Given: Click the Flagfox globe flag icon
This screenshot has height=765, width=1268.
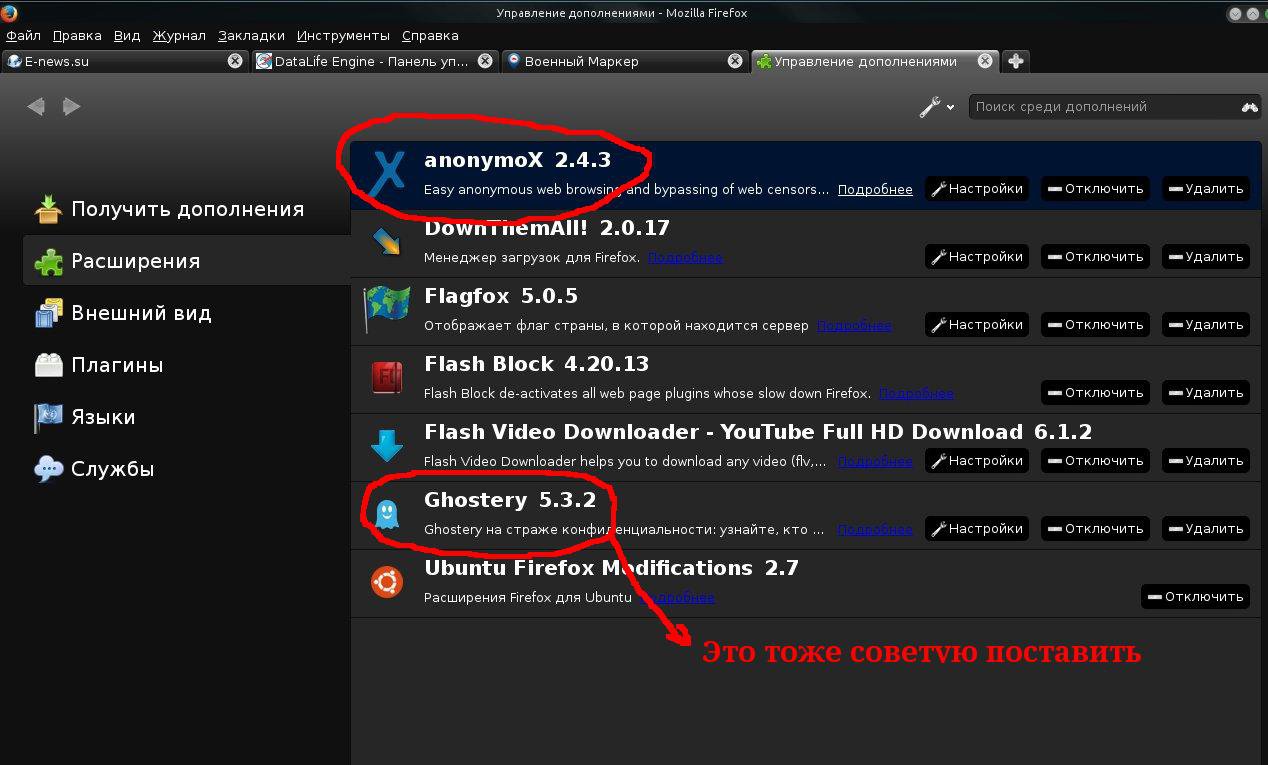Looking at the screenshot, I should (386, 309).
